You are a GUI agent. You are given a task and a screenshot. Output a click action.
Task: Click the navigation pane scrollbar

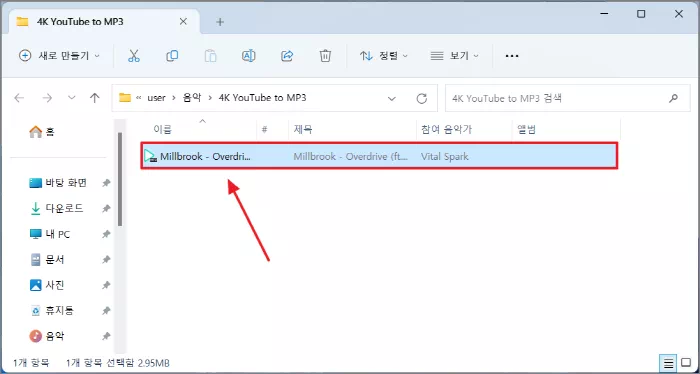120,179
